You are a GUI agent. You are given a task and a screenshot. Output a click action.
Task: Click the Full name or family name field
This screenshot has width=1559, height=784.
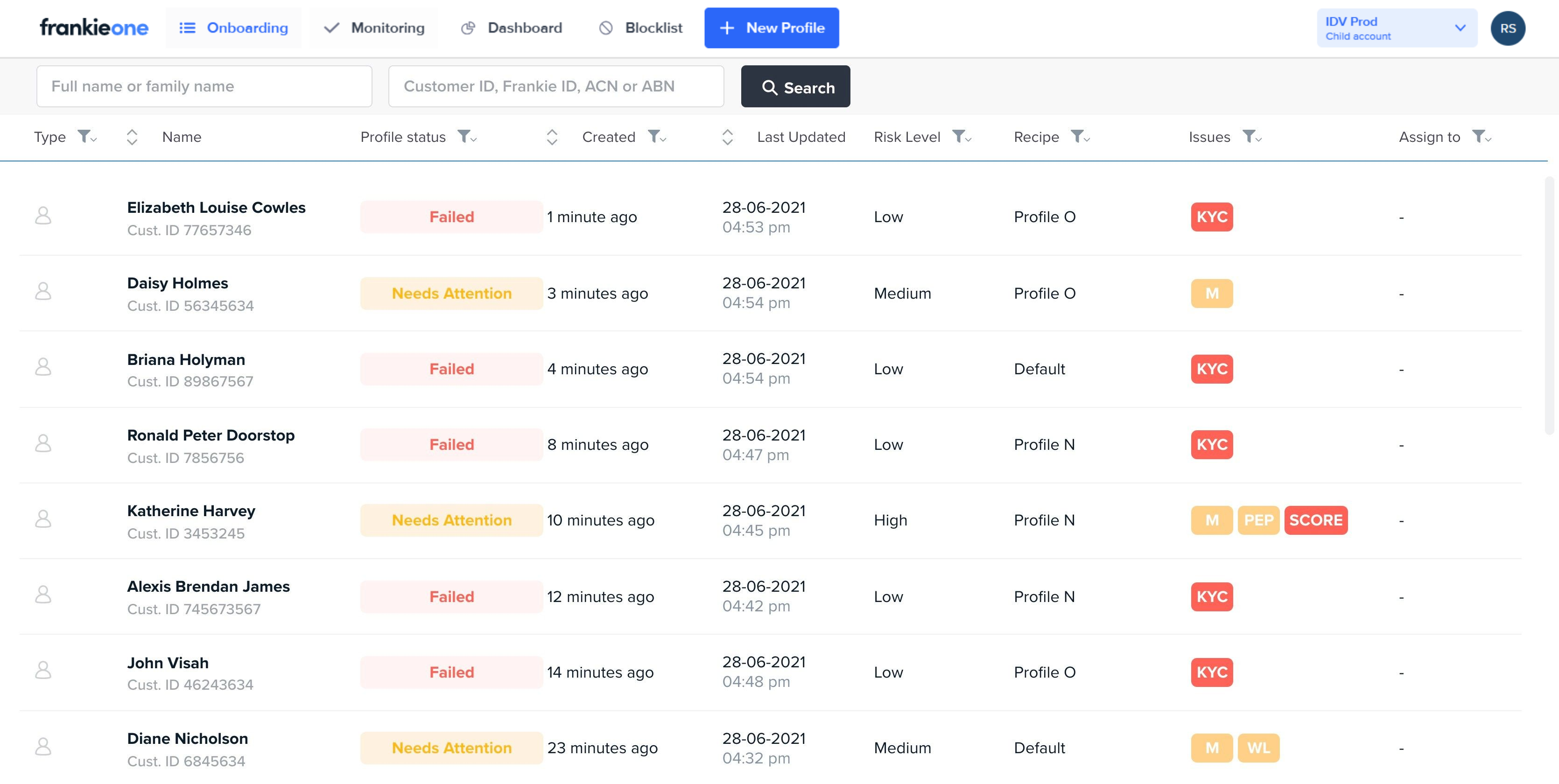pyautogui.click(x=204, y=86)
